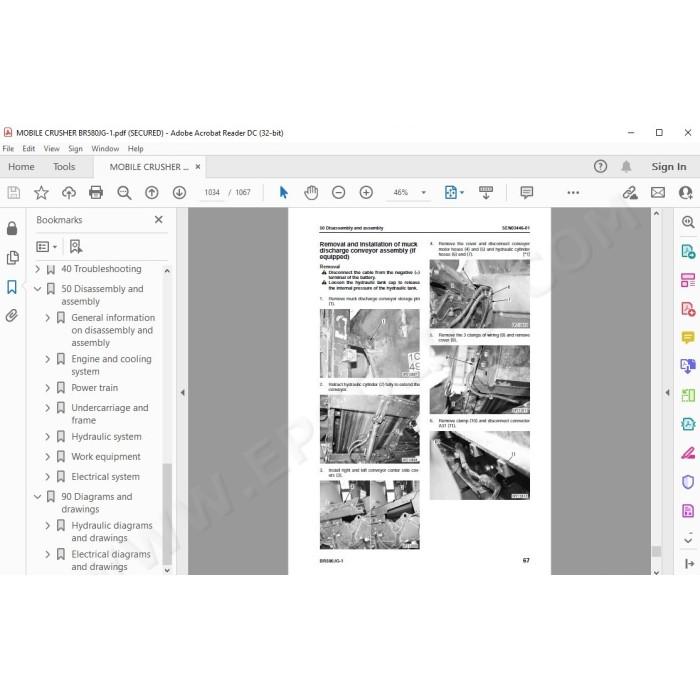
Task: Open the Help menu
Action: click(x=135, y=149)
